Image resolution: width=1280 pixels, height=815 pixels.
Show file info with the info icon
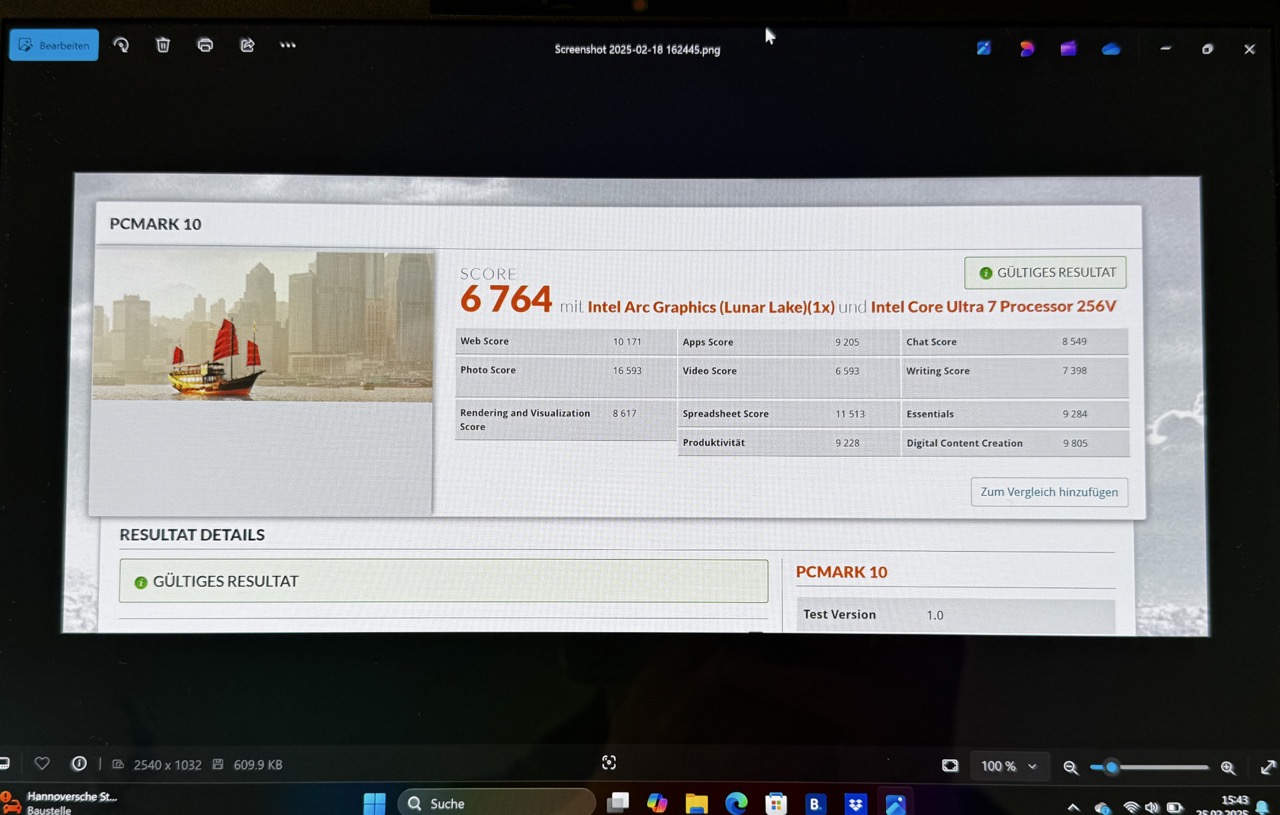[79, 764]
